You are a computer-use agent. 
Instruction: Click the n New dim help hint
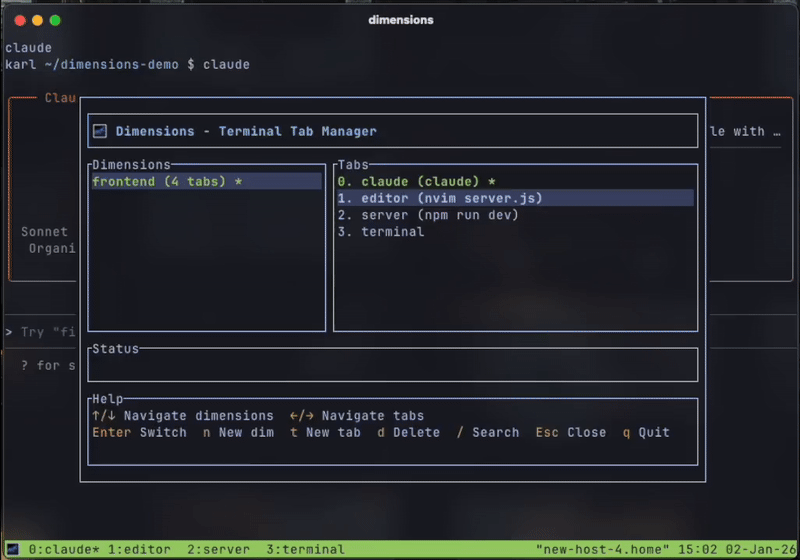[238, 432]
